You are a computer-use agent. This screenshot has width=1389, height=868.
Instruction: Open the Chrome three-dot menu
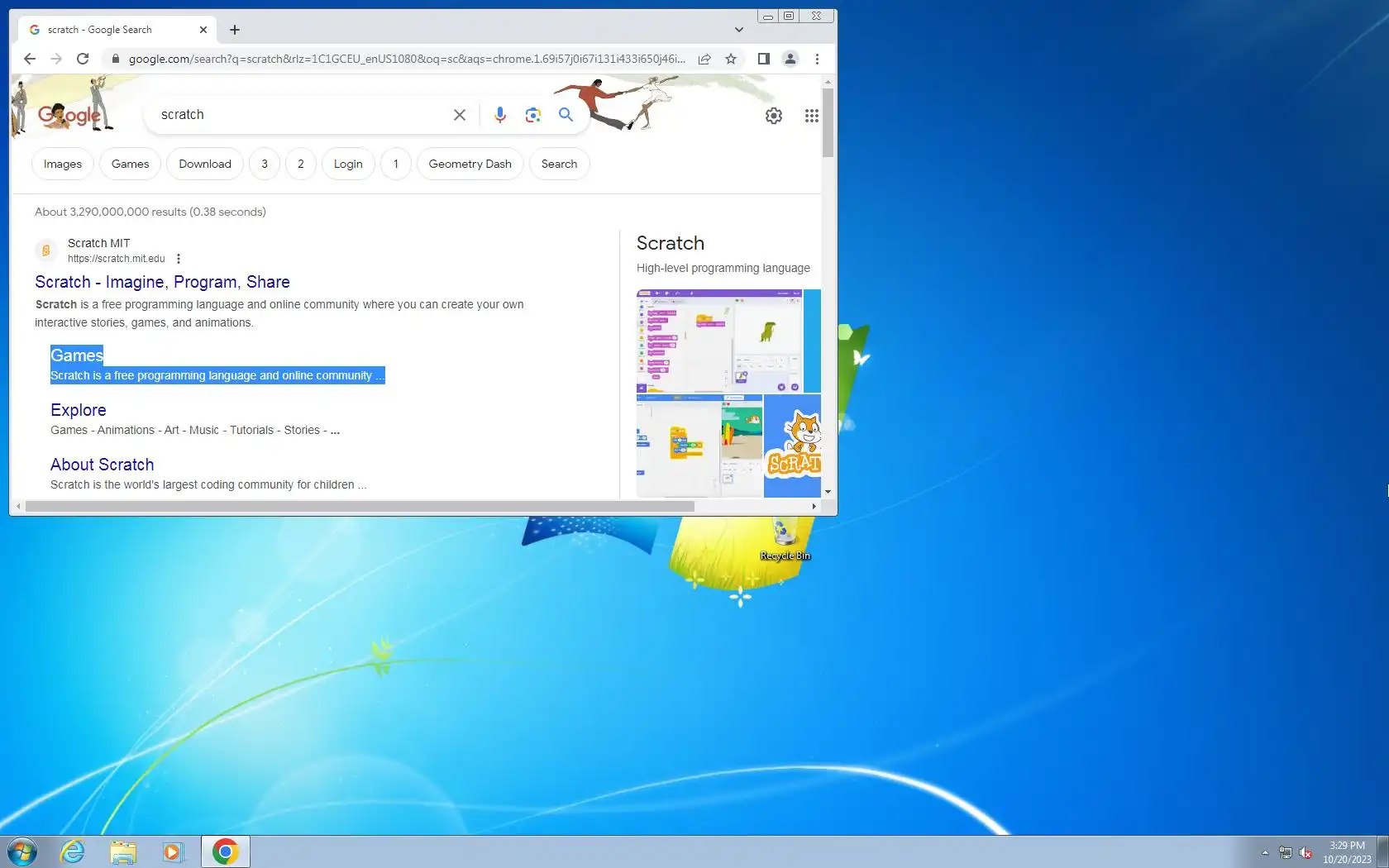[817, 59]
